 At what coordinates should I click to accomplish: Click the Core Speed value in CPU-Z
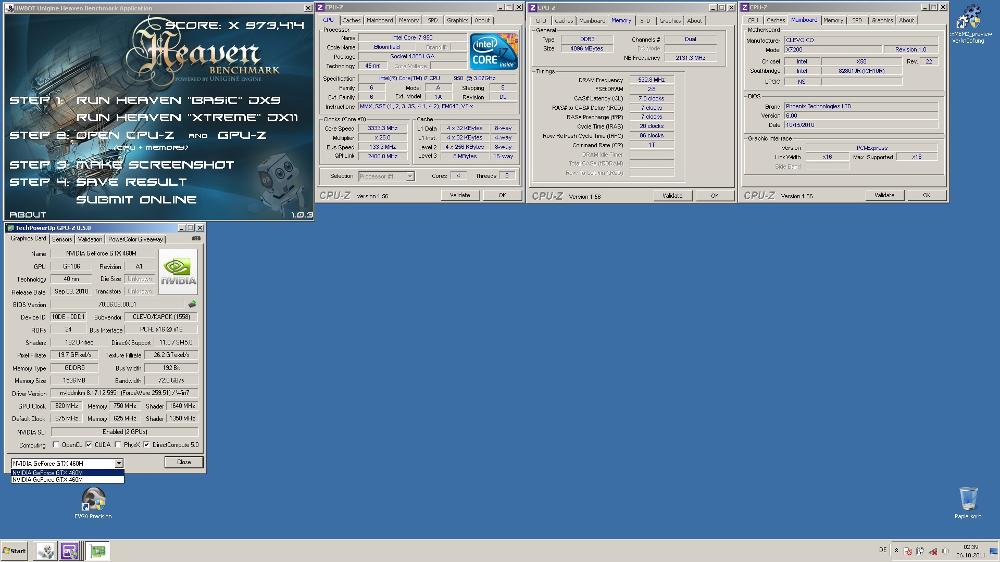coord(382,128)
